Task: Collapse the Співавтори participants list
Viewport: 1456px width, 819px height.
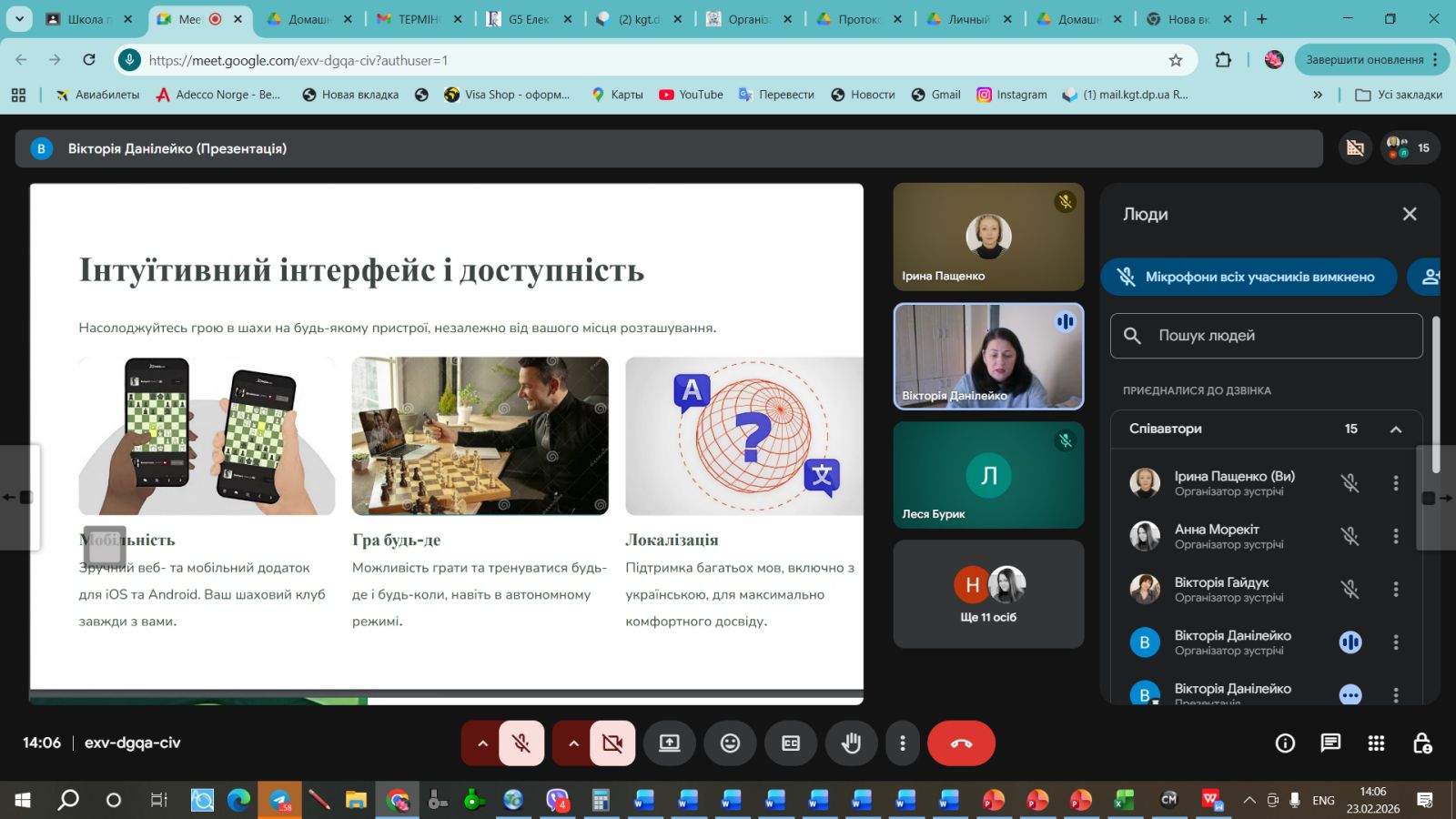Action: pyautogui.click(x=1395, y=430)
